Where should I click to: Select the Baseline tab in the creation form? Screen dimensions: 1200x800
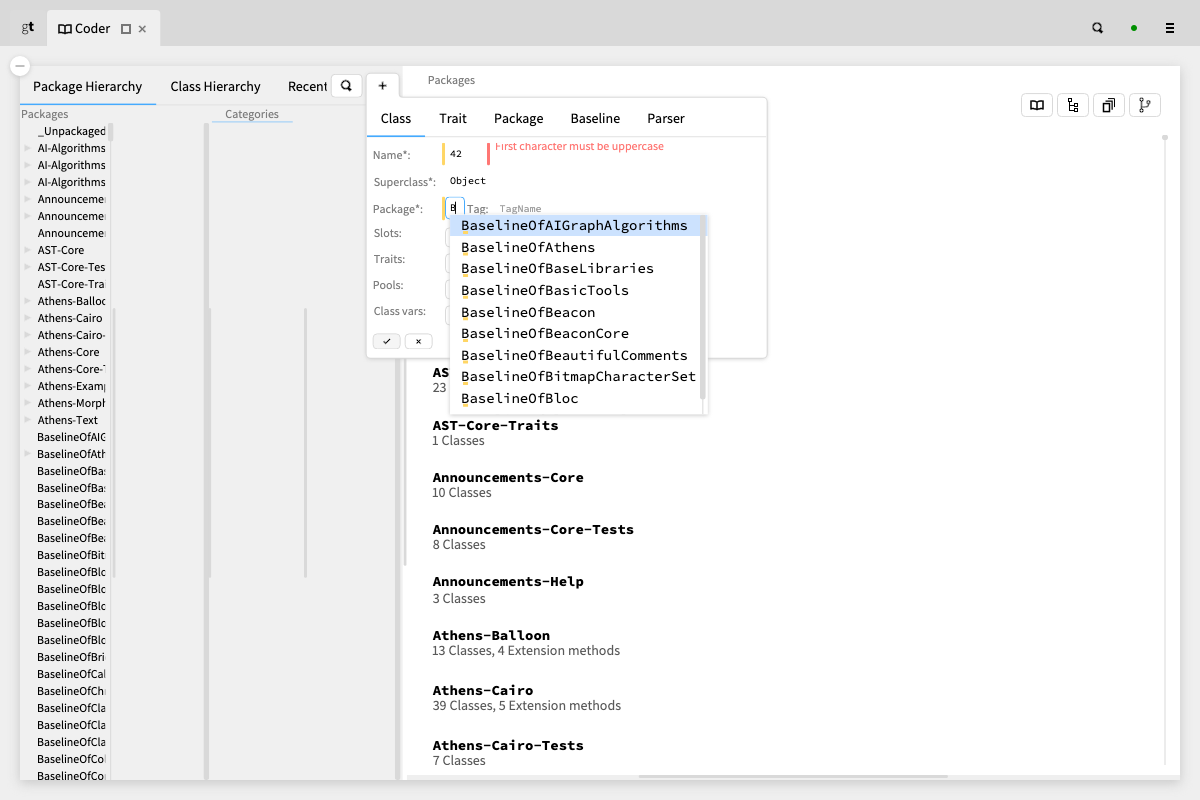click(x=595, y=118)
